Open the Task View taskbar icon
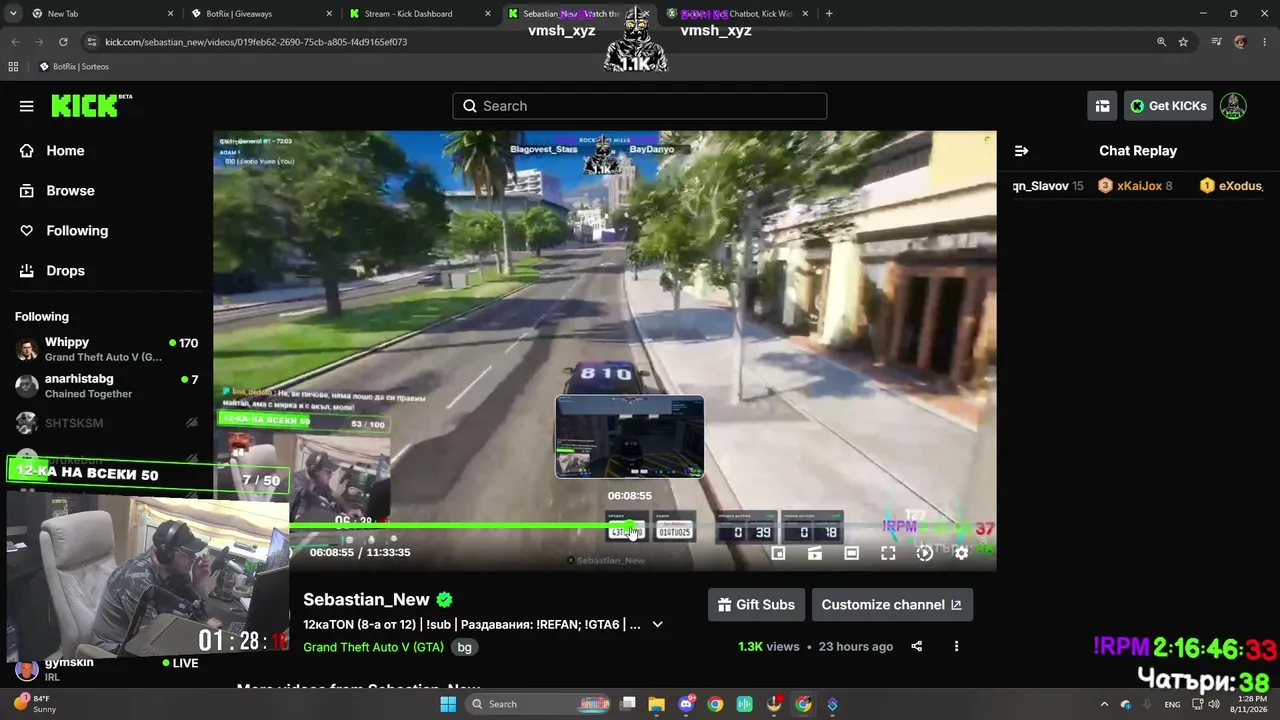 pyautogui.click(x=628, y=704)
